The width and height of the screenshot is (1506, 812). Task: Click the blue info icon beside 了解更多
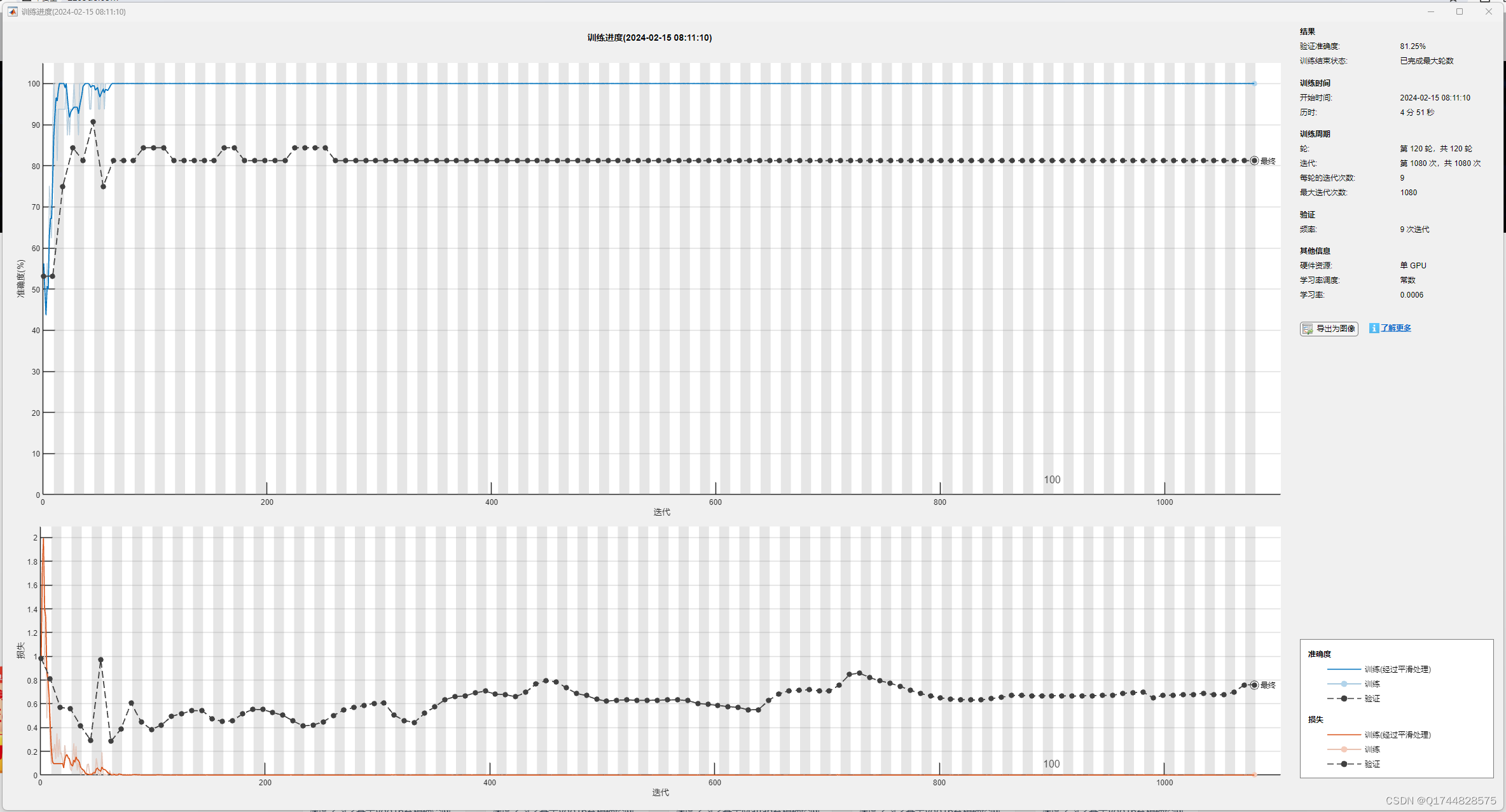(x=1374, y=328)
